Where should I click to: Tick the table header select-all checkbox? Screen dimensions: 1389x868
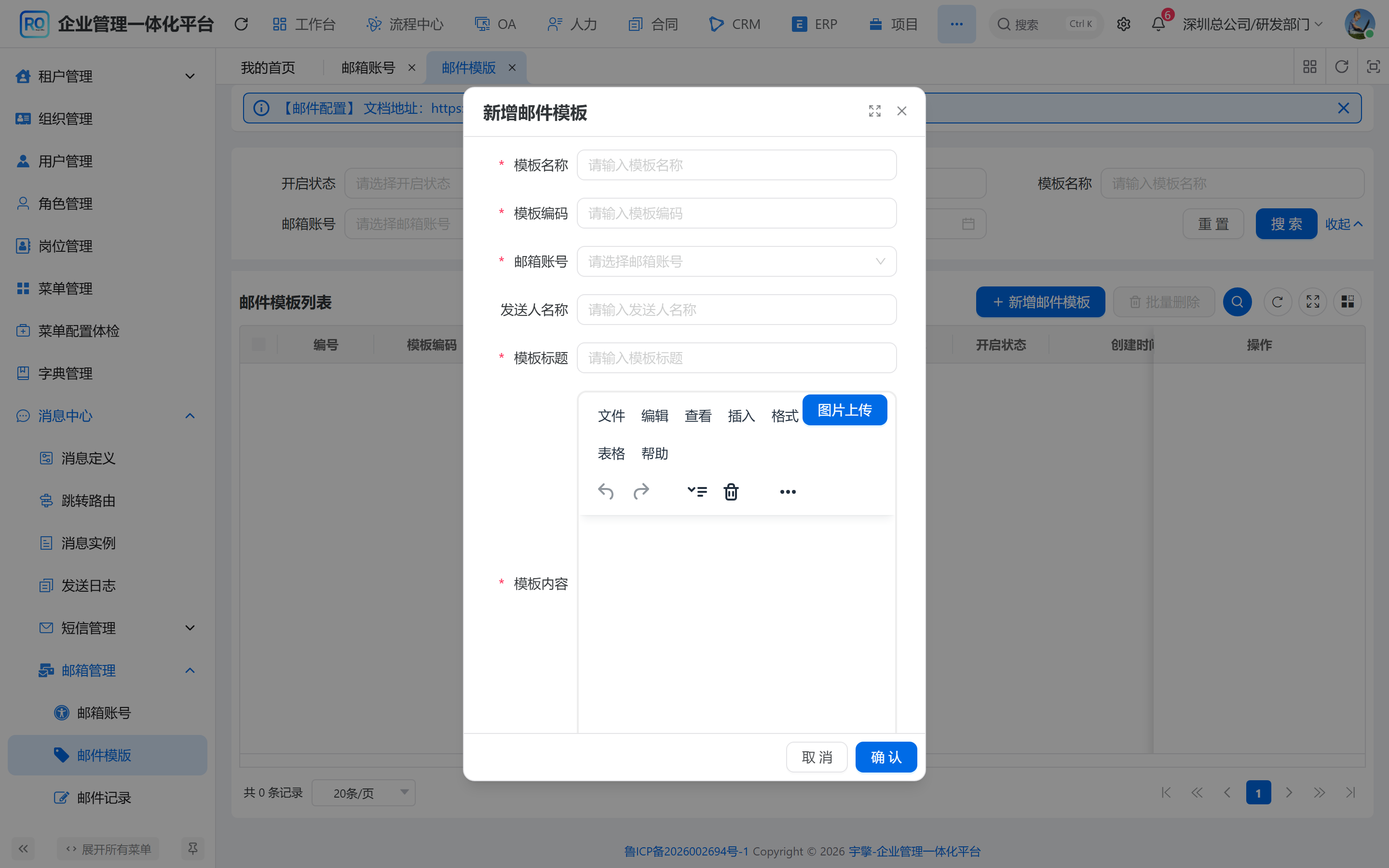(x=259, y=344)
